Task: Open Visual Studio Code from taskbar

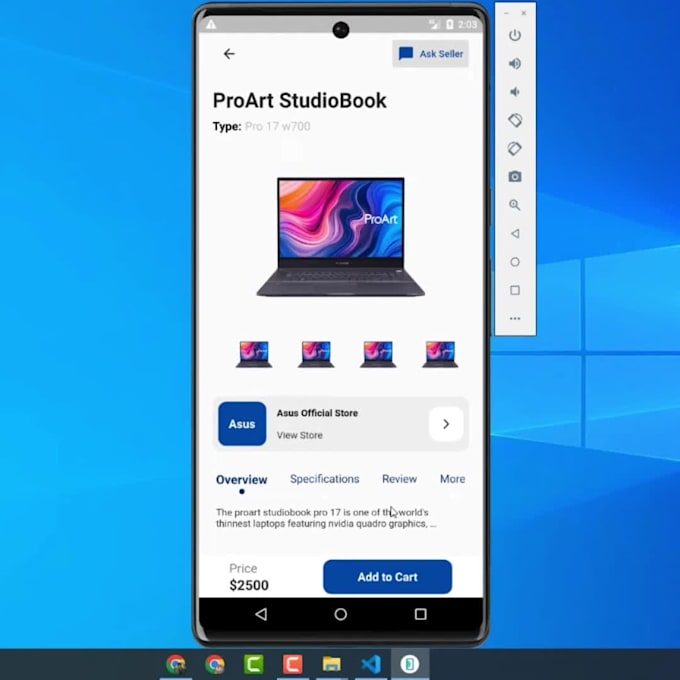Action: tap(371, 664)
